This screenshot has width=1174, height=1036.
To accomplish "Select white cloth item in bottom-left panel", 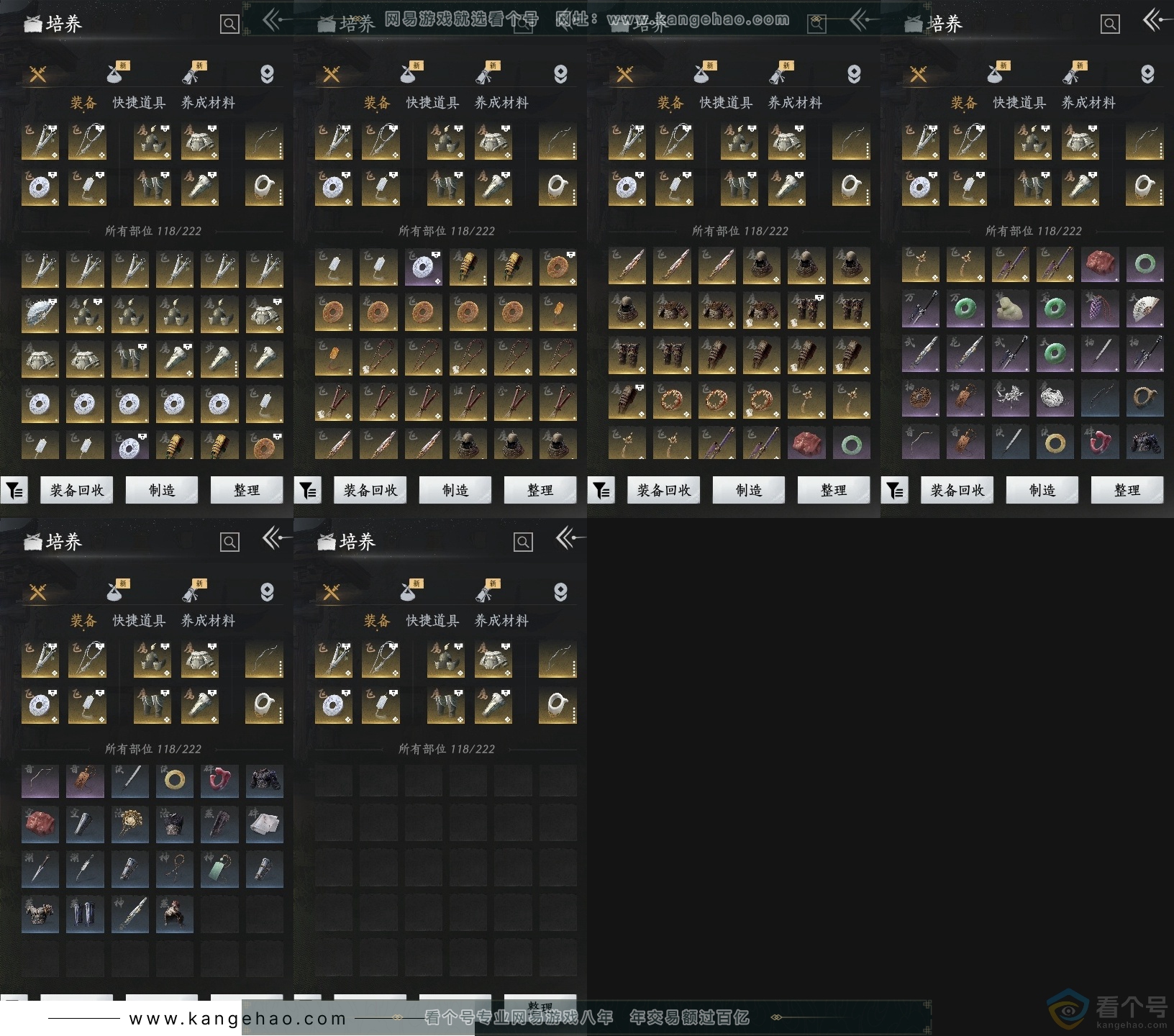I will [264, 824].
